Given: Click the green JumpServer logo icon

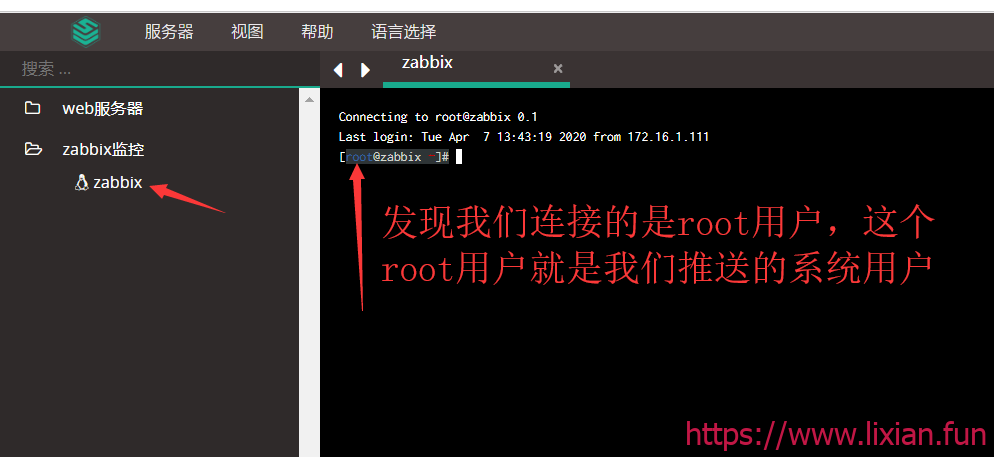Looking at the screenshot, I should [x=86, y=31].
